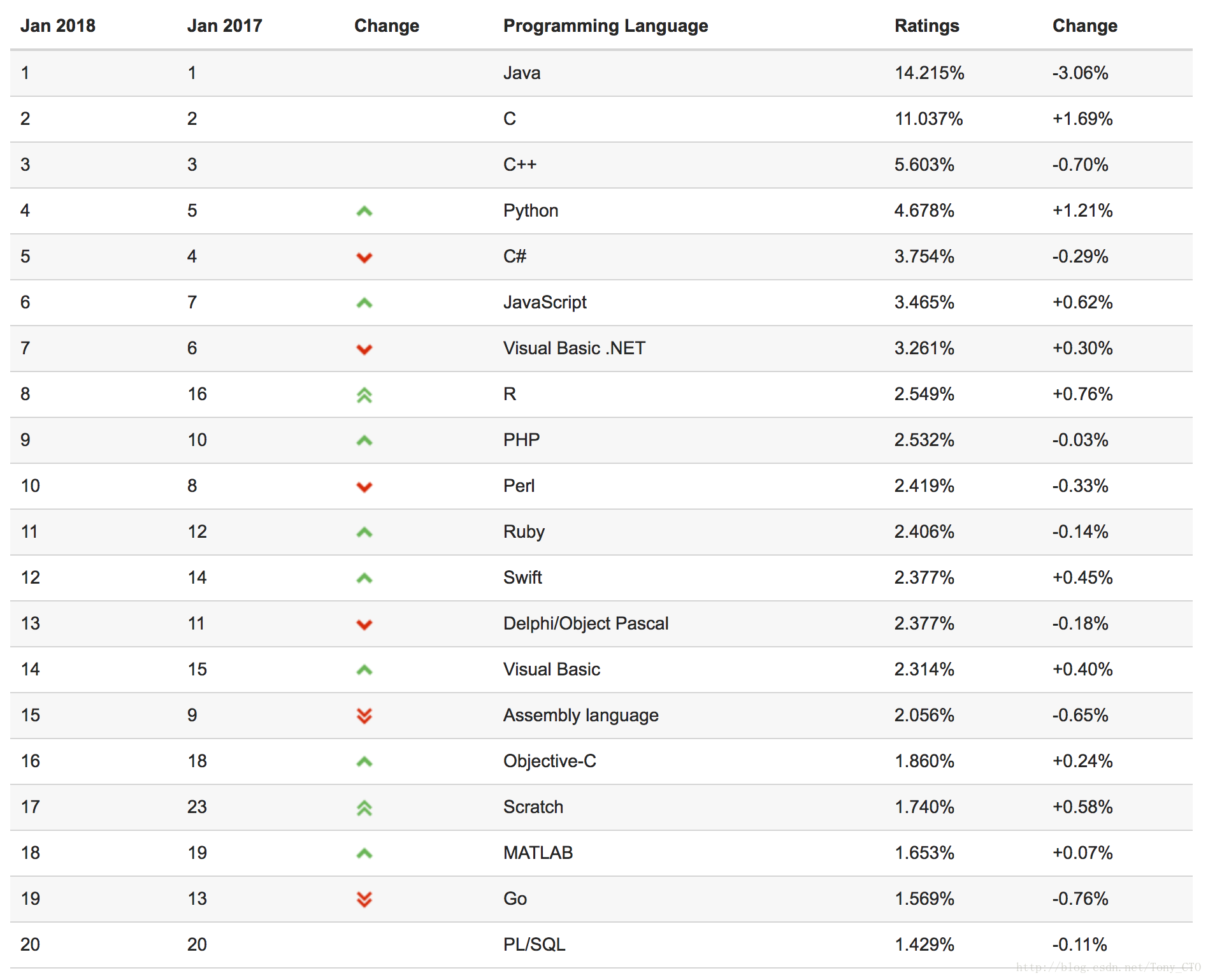Image resolution: width=1208 pixels, height=980 pixels.
Task: Click the red down arrow for Visual Basic .NET
Action: (x=364, y=349)
